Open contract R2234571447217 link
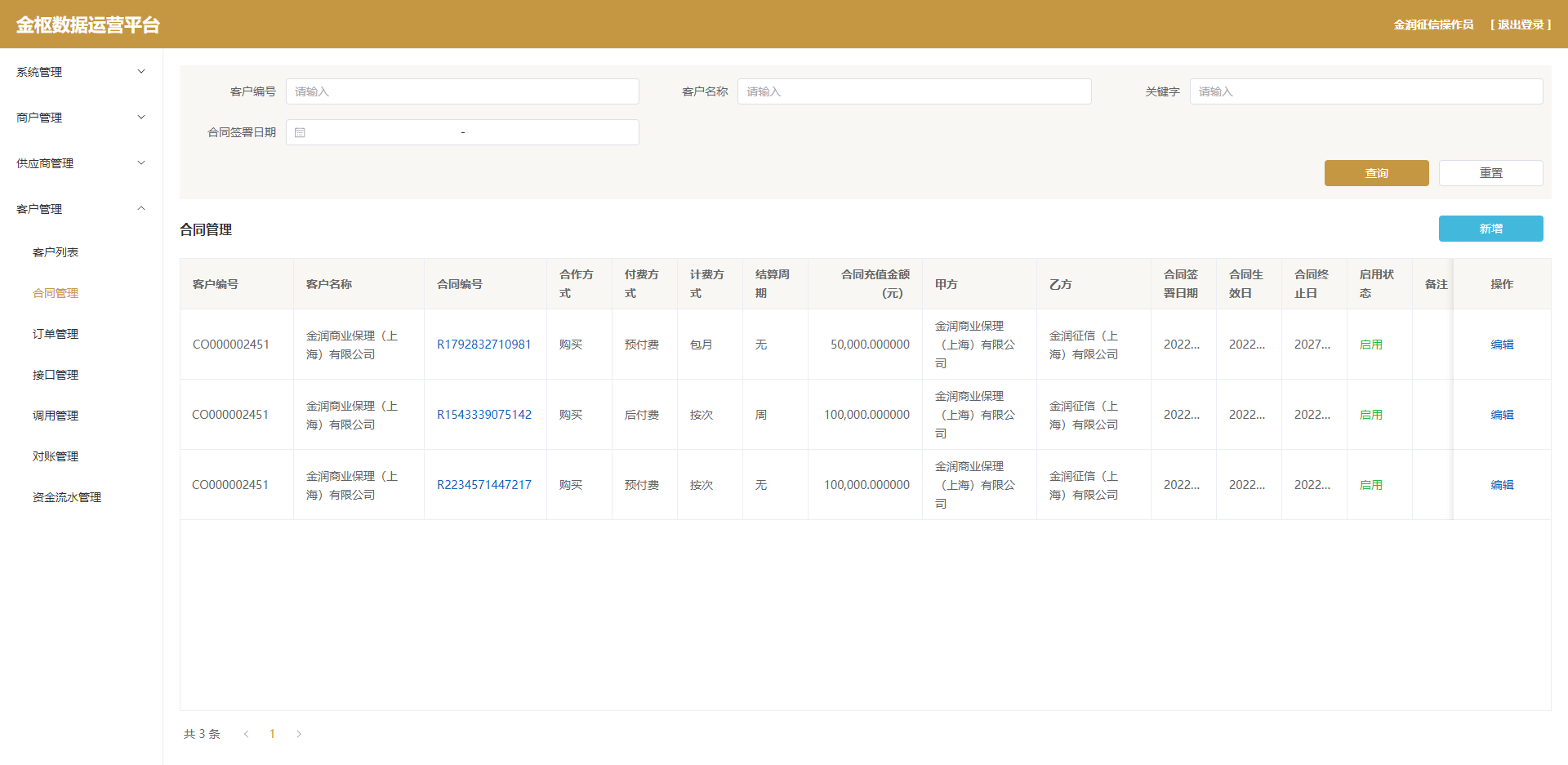The height and width of the screenshot is (765, 1568). coord(483,485)
